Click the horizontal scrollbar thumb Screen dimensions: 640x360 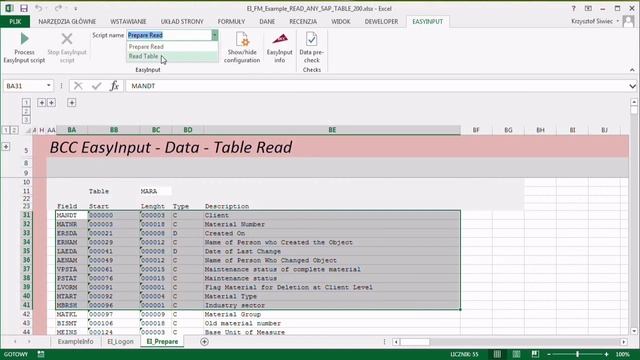415,342
